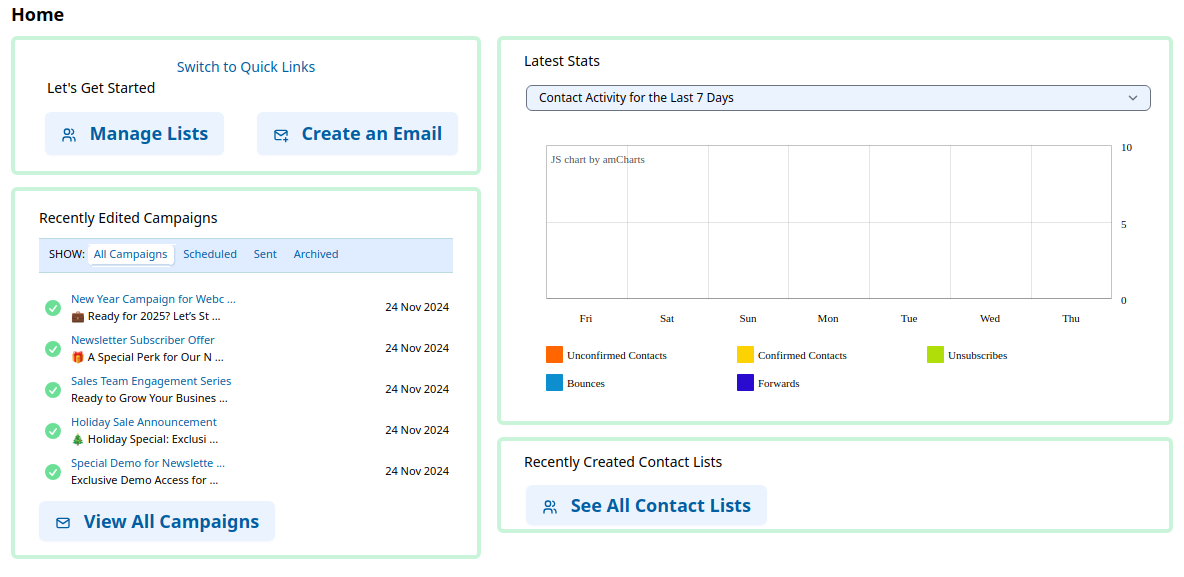
Task: Filter campaigns by Scheduled
Action: click(x=210, y=255)
